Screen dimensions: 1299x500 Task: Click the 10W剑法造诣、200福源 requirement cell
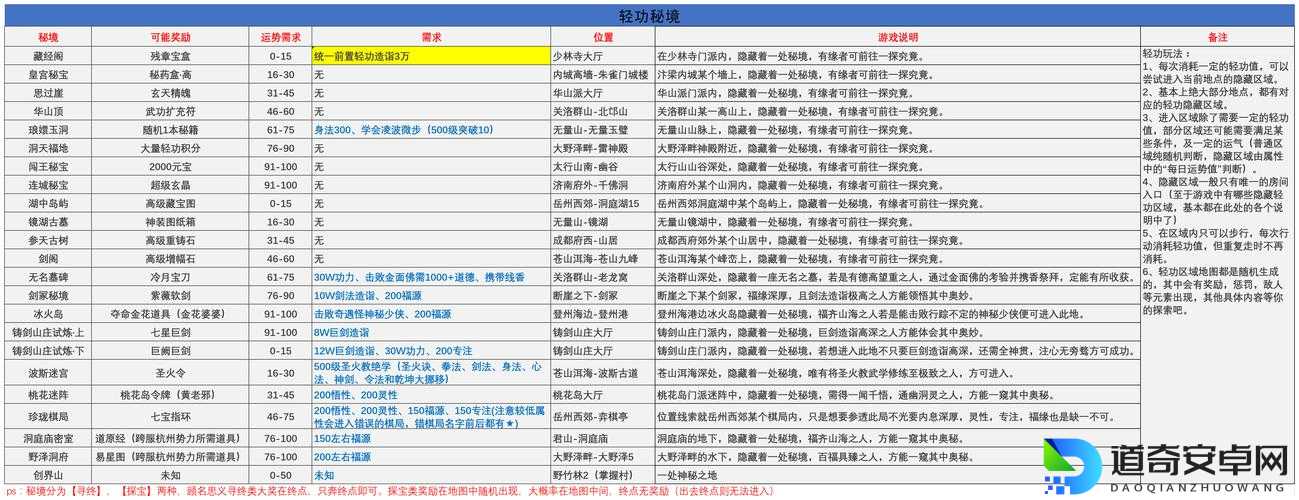[431, 295]
